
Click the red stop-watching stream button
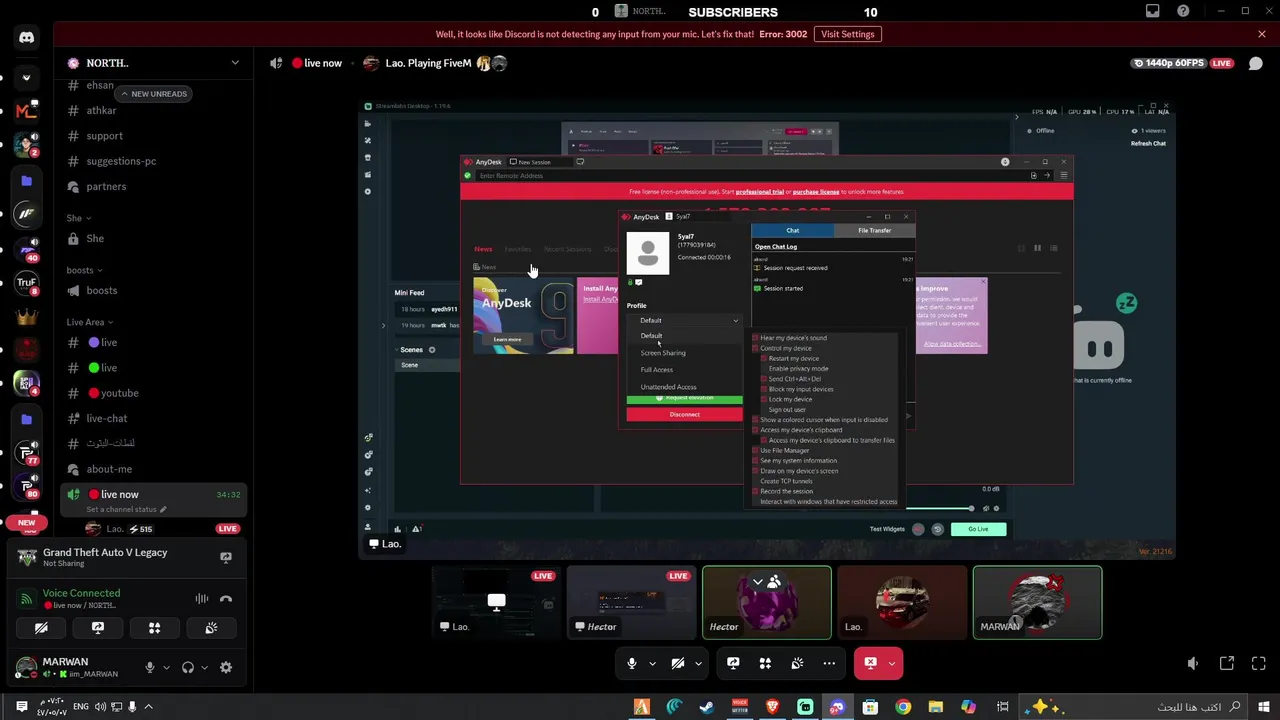click(x=870, y=663)
